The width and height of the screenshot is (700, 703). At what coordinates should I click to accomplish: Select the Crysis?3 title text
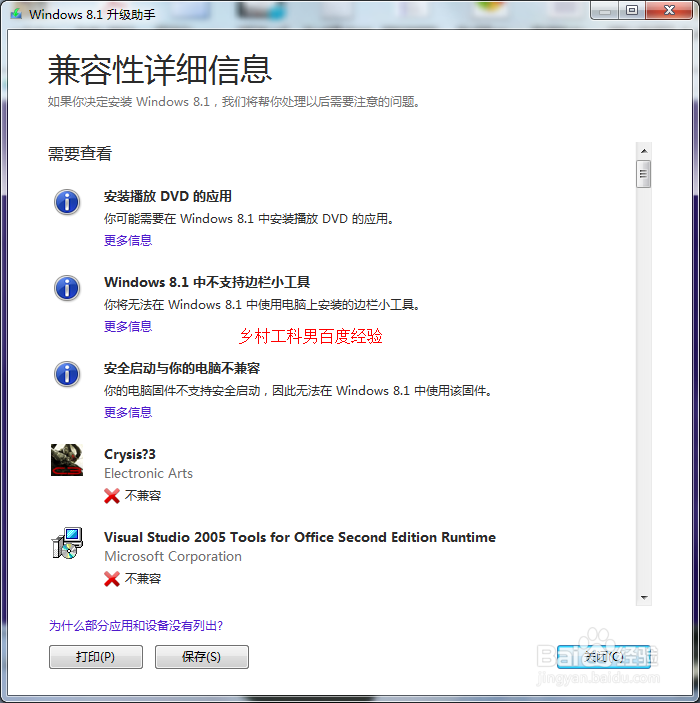[130, 454]
